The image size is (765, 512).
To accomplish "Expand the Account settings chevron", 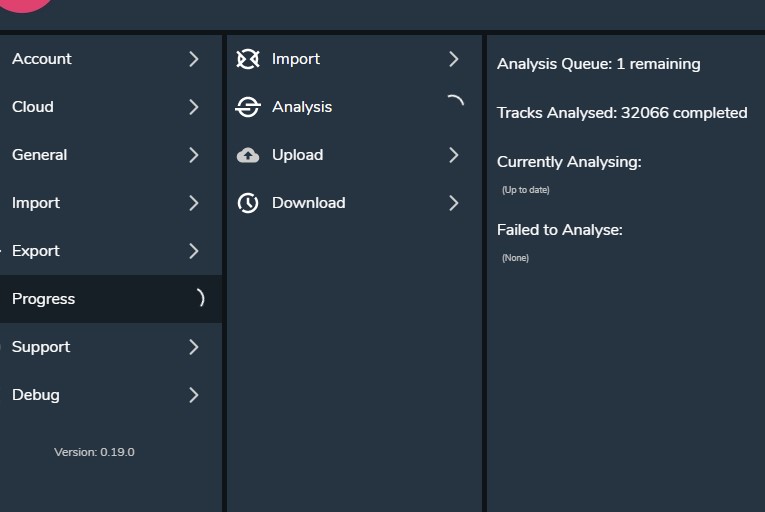I will 194,59.
